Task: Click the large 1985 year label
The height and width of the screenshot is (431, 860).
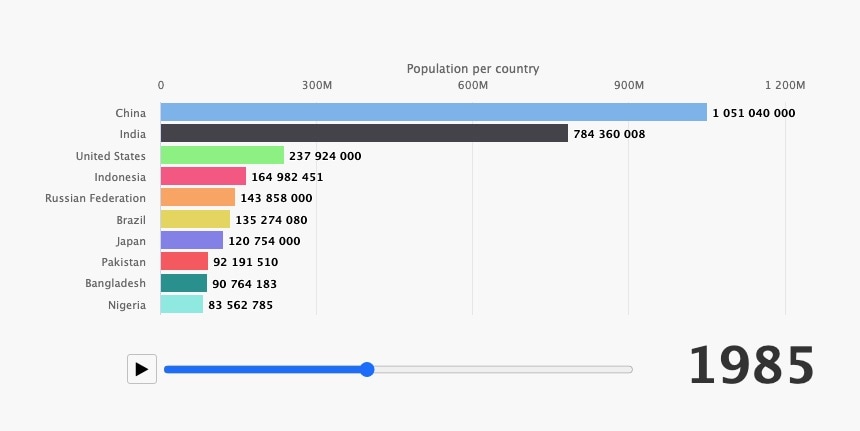Action: point(751,366)
